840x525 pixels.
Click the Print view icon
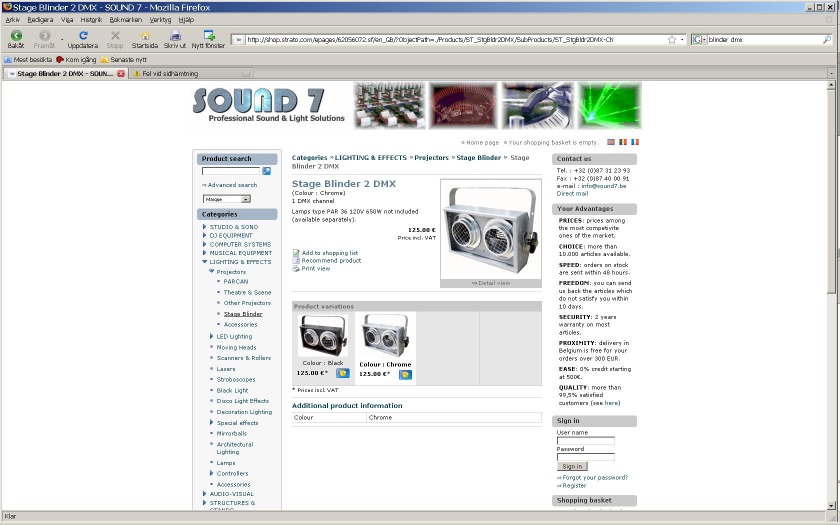click(296, 268)
